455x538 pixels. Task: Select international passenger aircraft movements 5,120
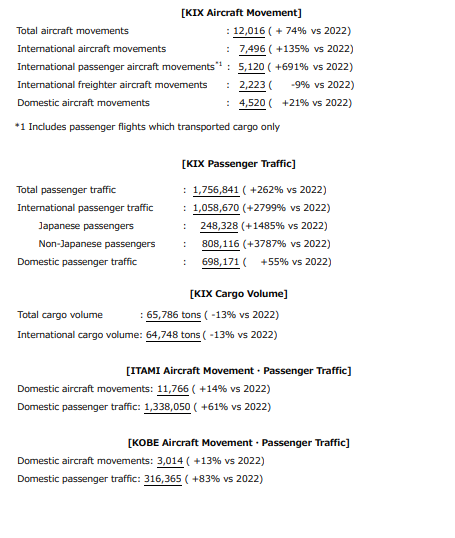click(251, 67)
